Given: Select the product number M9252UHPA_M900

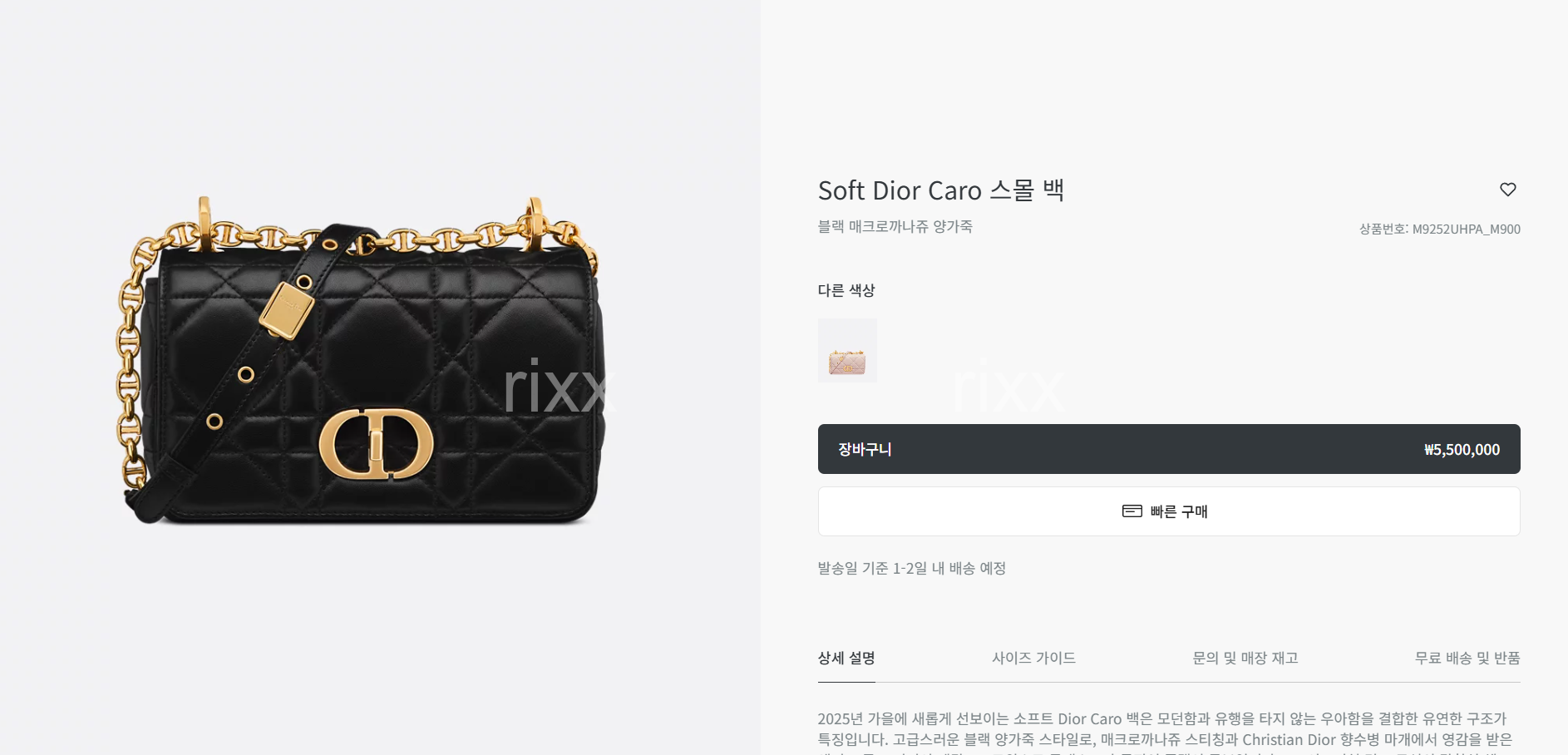Looking at the screenshot, I should point(1467,229).
